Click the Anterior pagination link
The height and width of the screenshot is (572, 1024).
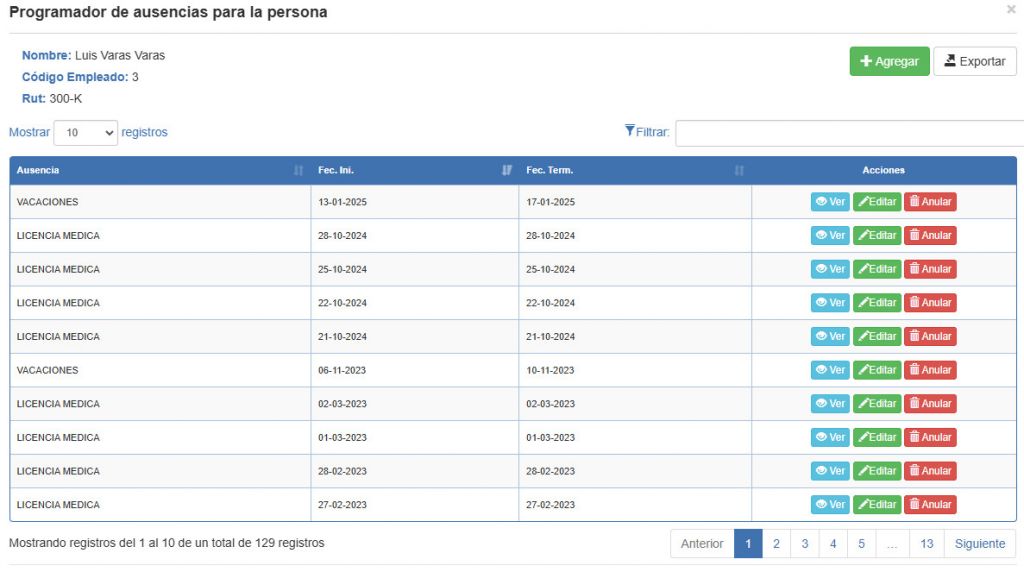point(702,543)
